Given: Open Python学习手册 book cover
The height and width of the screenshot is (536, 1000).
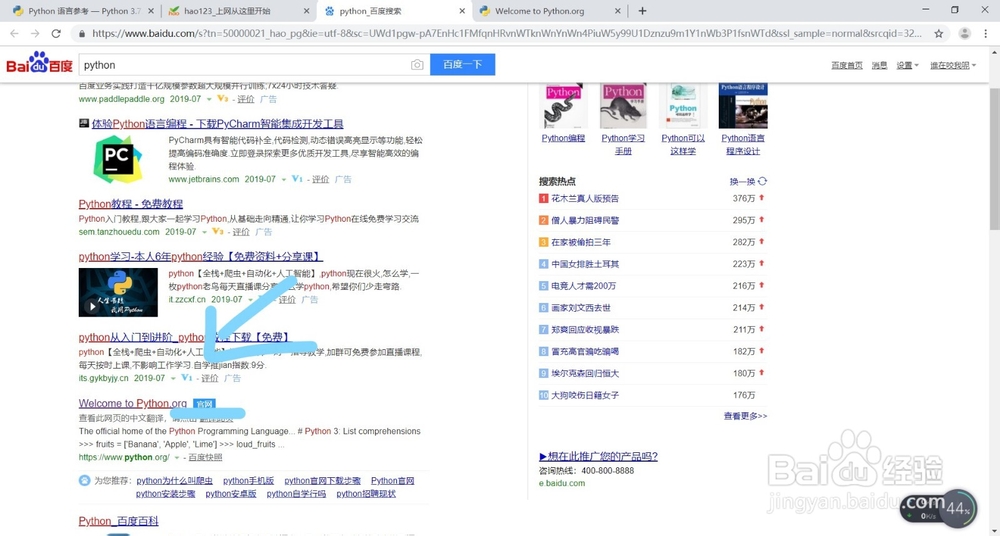Looking at the screenshot, I should (623, 105).
